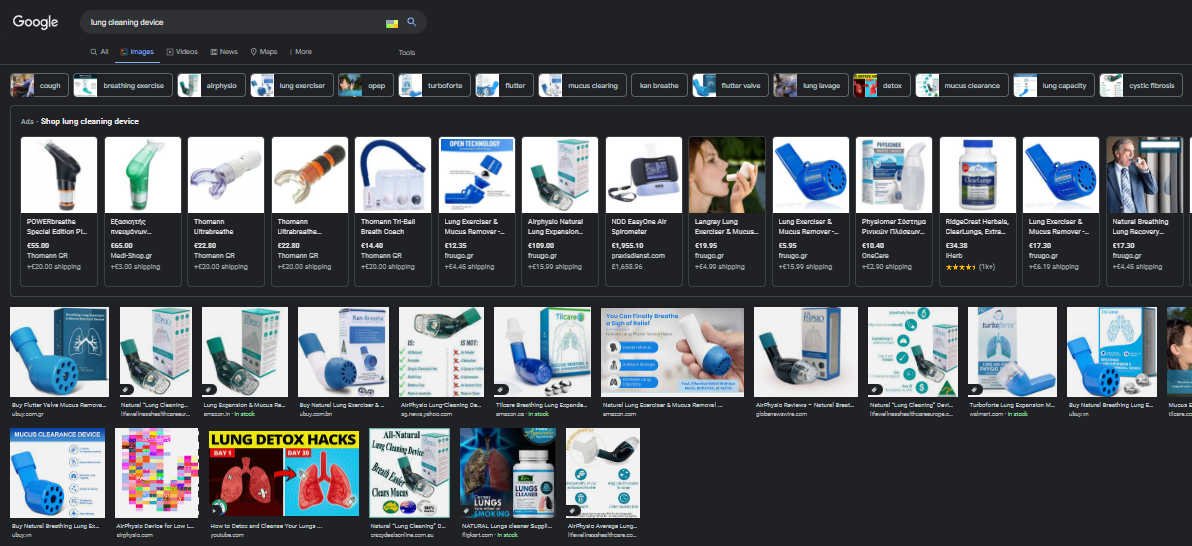Screen dimensions: 1192x546
Task: Switch to the Videos tab
Action: 182,52
